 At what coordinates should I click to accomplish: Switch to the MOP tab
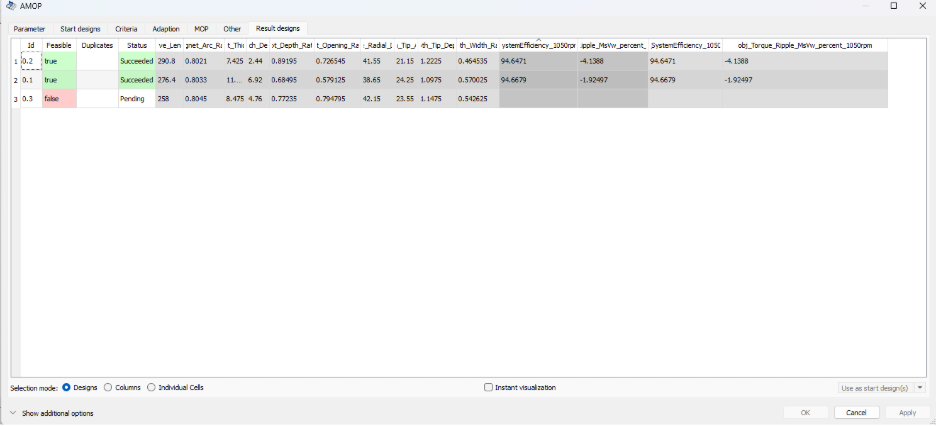202,29
